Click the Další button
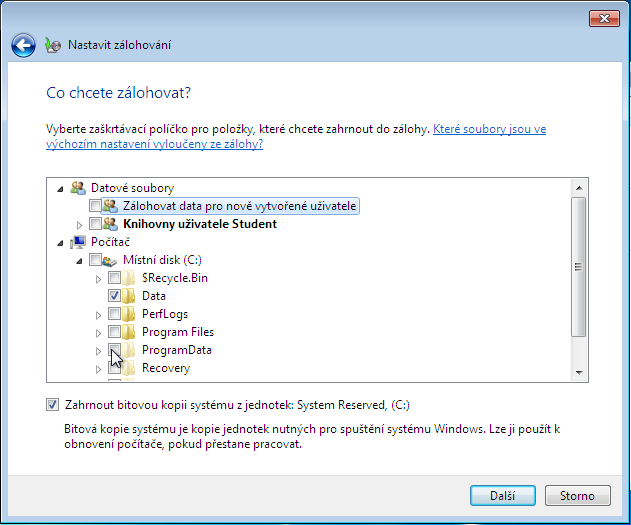 (x=503, y=495)
